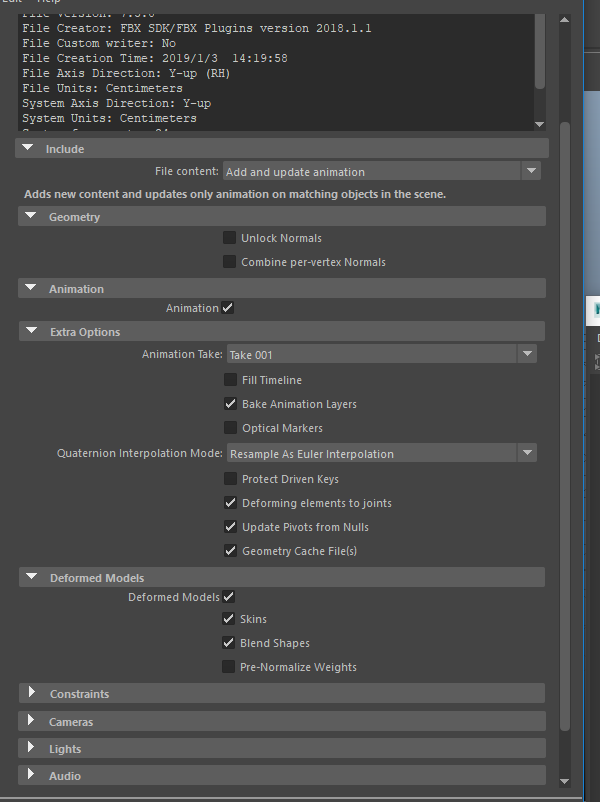Image resolution: width=600 pixels, height=802 pixels.
Task: Disable Geometry Cache File(s) checkbox
Action: pyautogui.click(x=230, y=551)
